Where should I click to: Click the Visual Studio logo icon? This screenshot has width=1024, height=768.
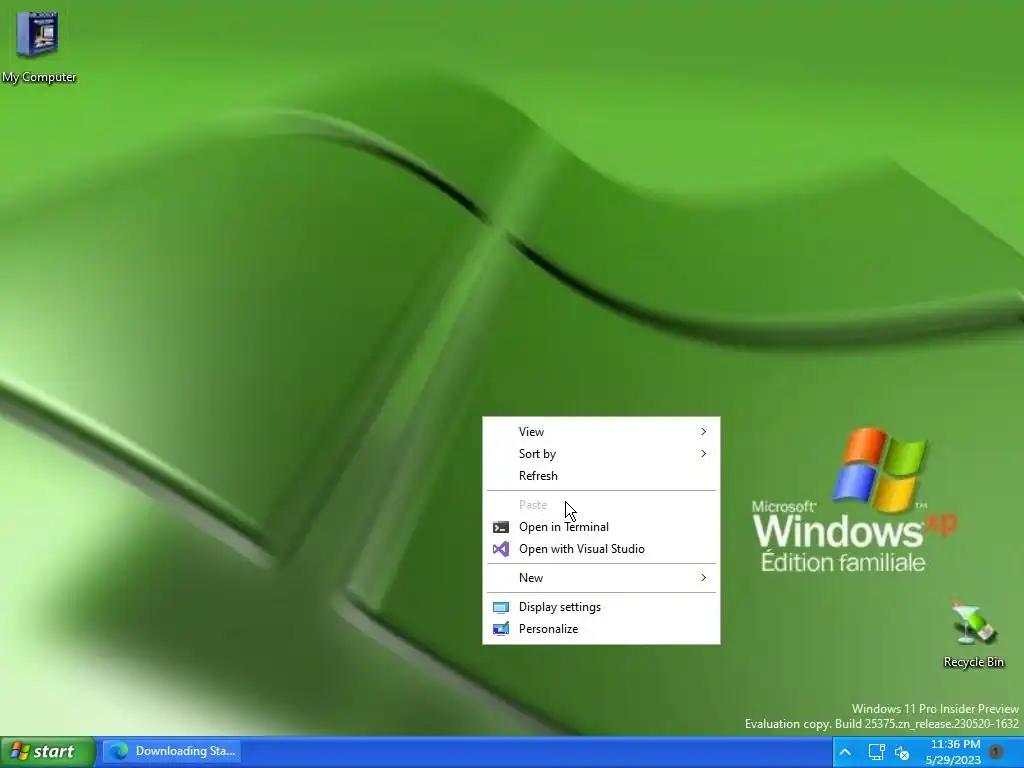(501, 549)
